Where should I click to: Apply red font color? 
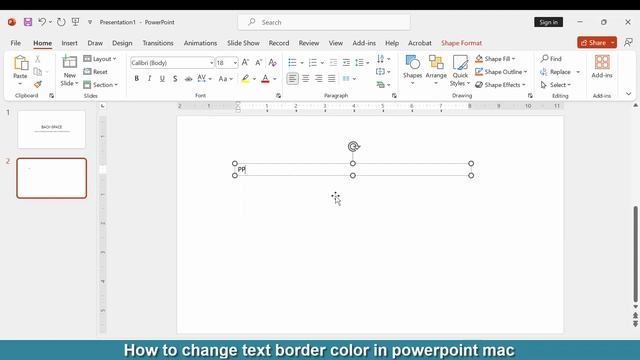coord(265,78)
